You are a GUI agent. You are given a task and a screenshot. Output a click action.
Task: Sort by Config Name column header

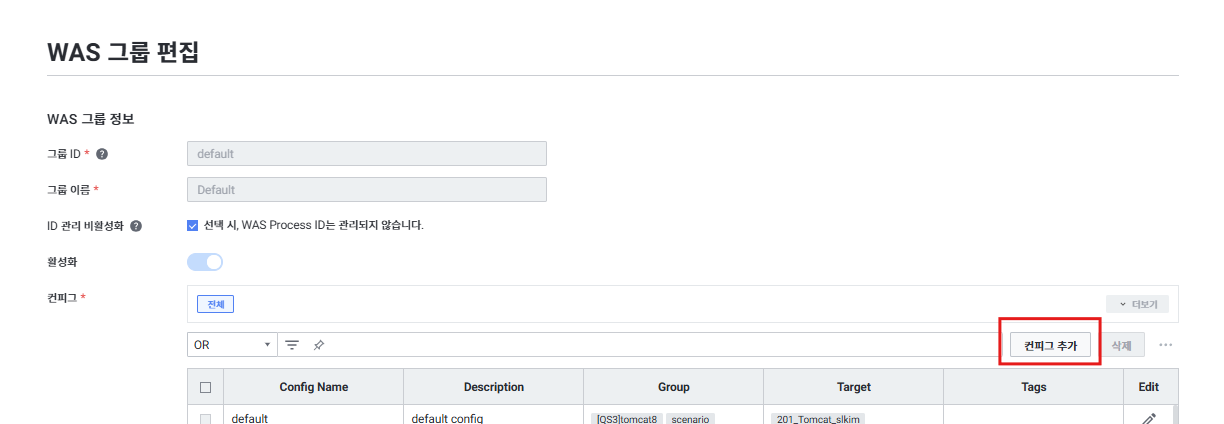click(313, 387)
